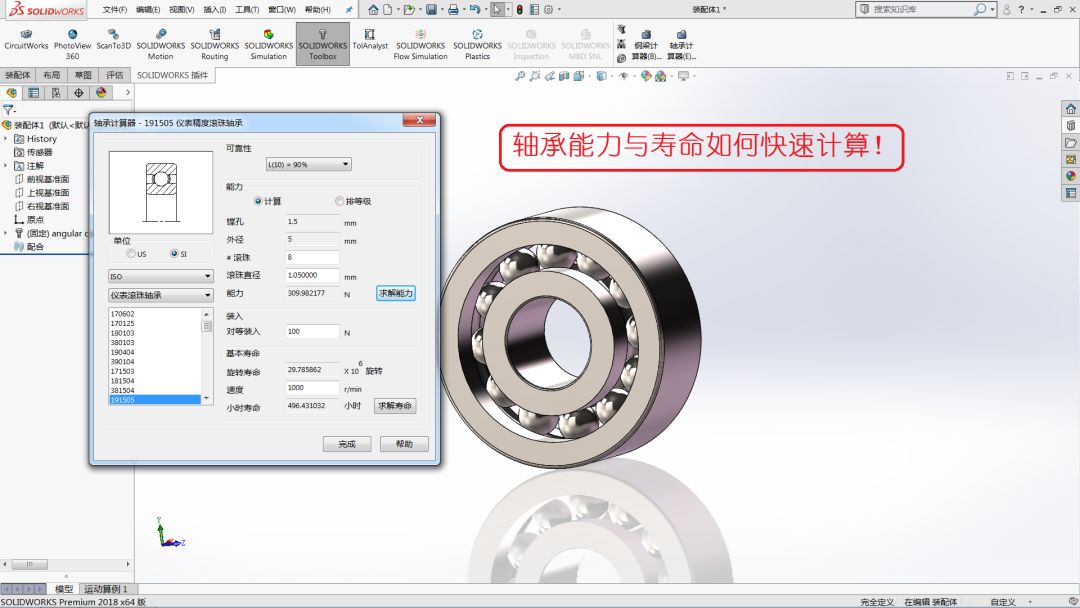This screenshot has height=608, width=1080.
Task: Activate SOLIDWORKS Flow Simulation
Action: [420, 44]
